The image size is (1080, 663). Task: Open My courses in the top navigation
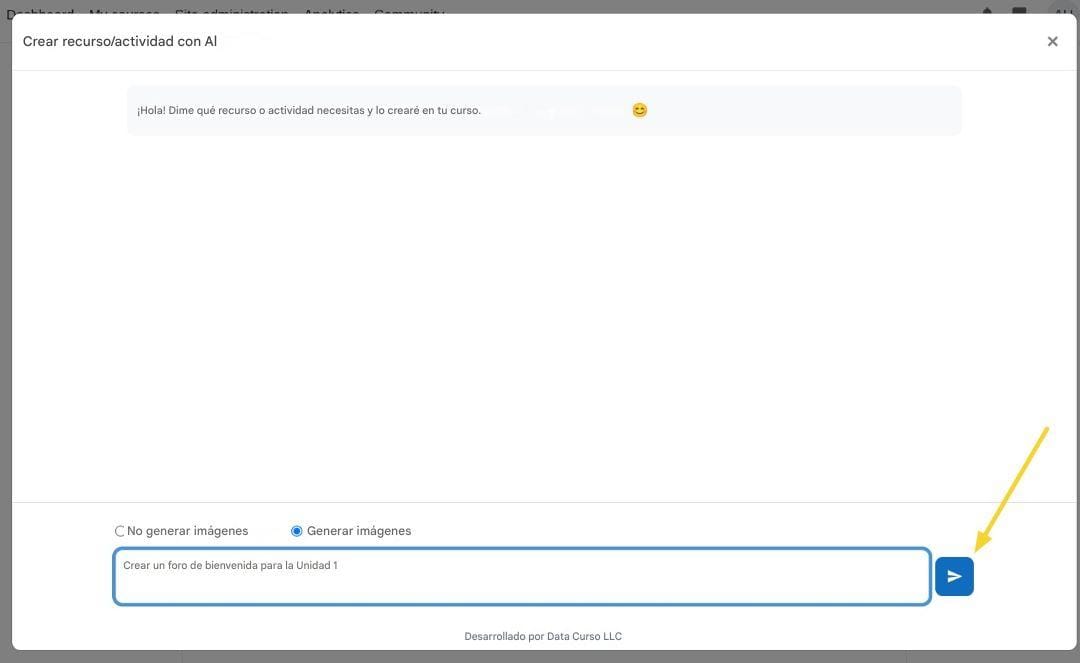point(123,8)
